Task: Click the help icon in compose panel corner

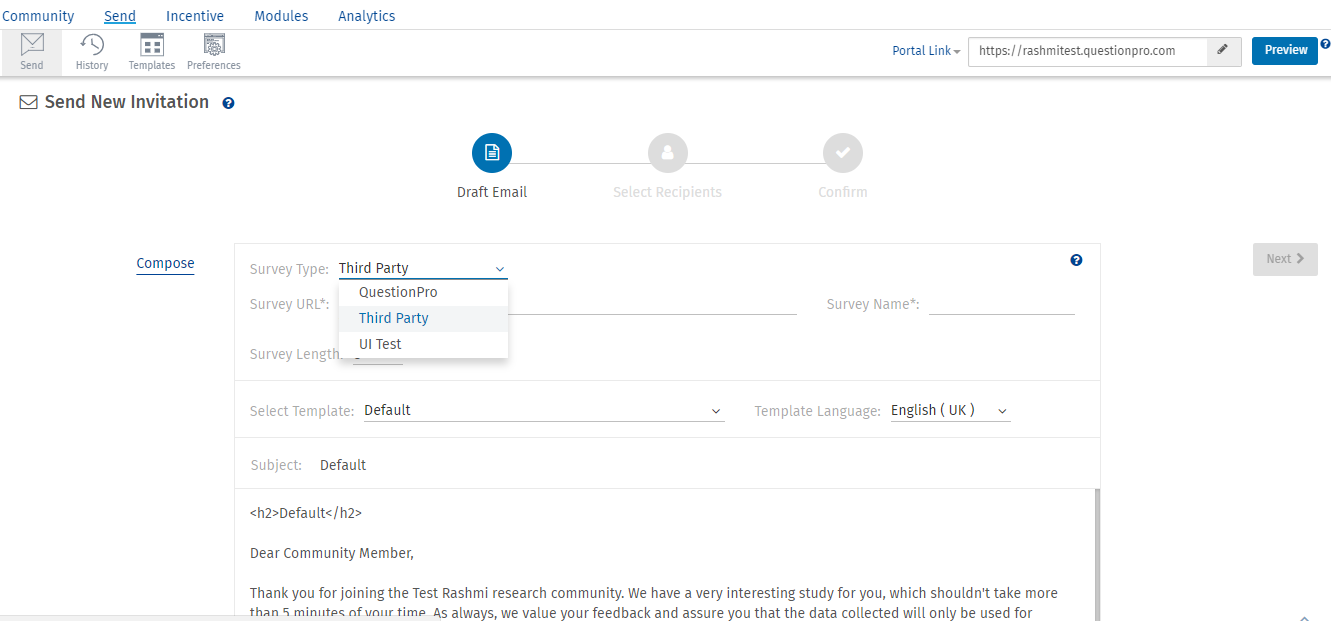Action: (1076, 260)
